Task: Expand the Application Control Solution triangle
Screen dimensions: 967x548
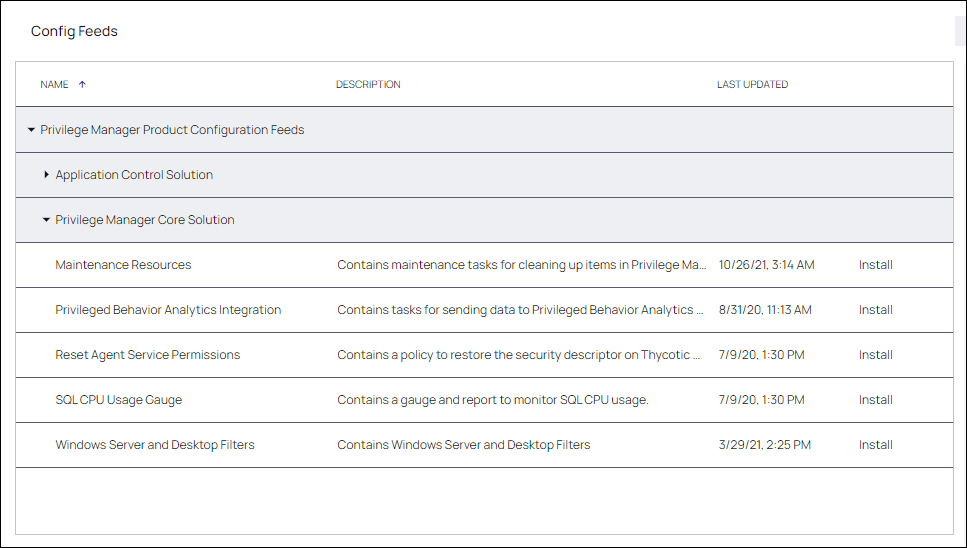Action: coord(46,174)
